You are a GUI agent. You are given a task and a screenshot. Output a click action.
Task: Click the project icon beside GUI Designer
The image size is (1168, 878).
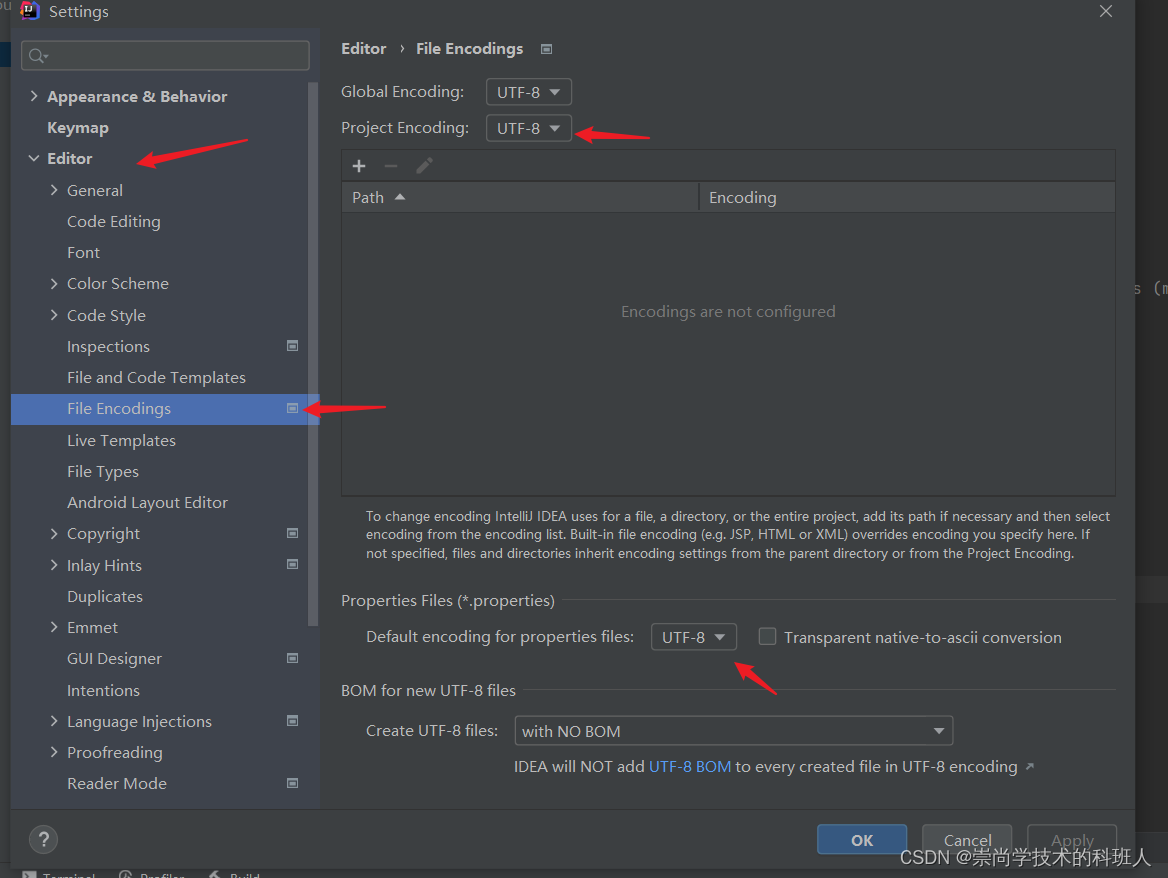[x=293, y=658]
